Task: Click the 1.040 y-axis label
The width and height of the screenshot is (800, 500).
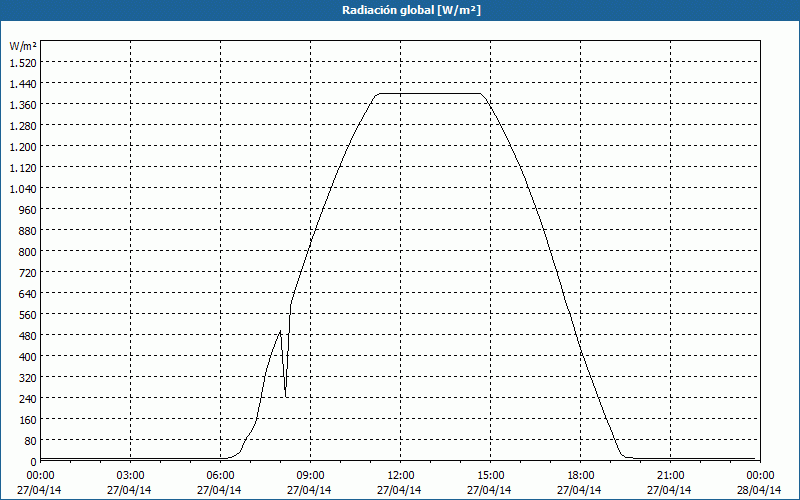Action: click(x=23, y=189)
